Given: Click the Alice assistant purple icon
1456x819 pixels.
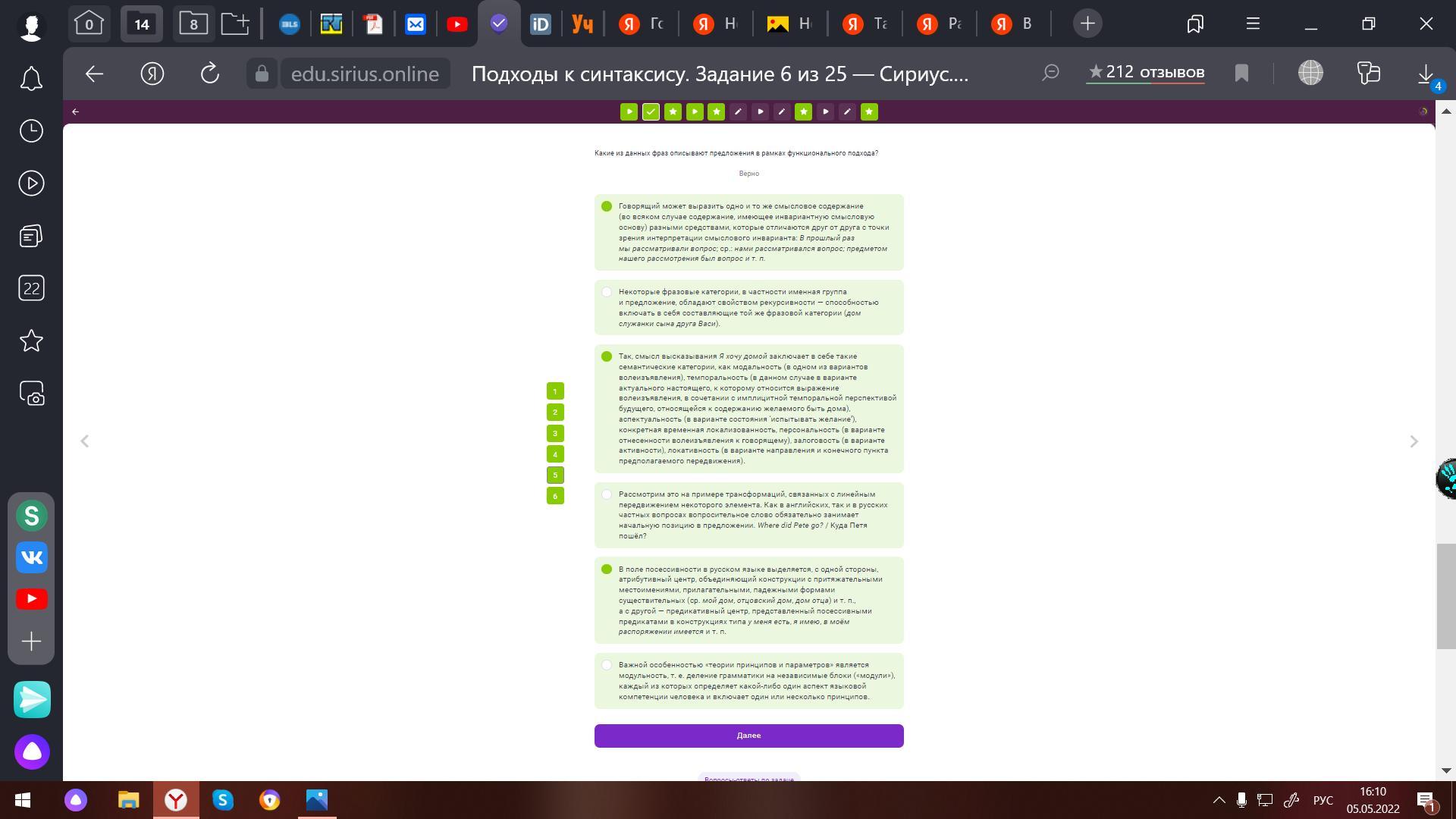Looking at the screenshot, I should coord(32,752).
